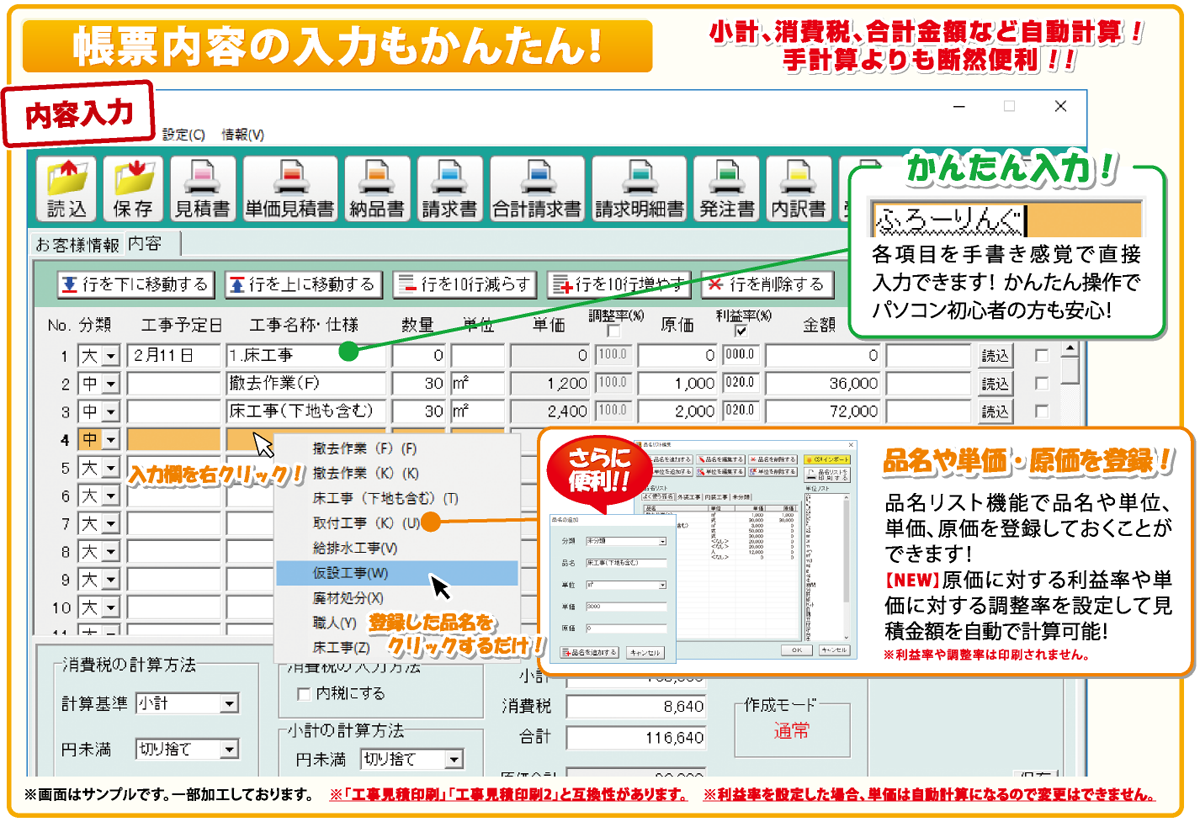
Task: Click the 内訳書 breakdown icon
Action: point(798,189)
